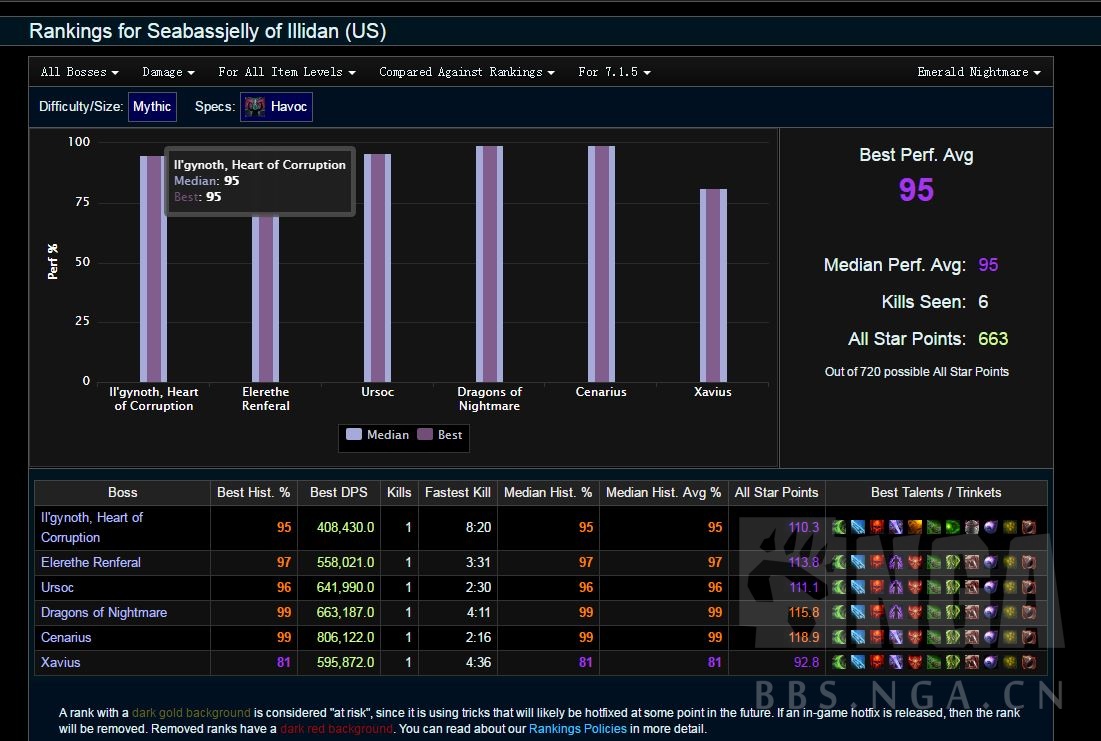Click green crescent icon in Elerethe Renferal row
The height and width of the screenshot is (741, 1101).
pos(839,562)
